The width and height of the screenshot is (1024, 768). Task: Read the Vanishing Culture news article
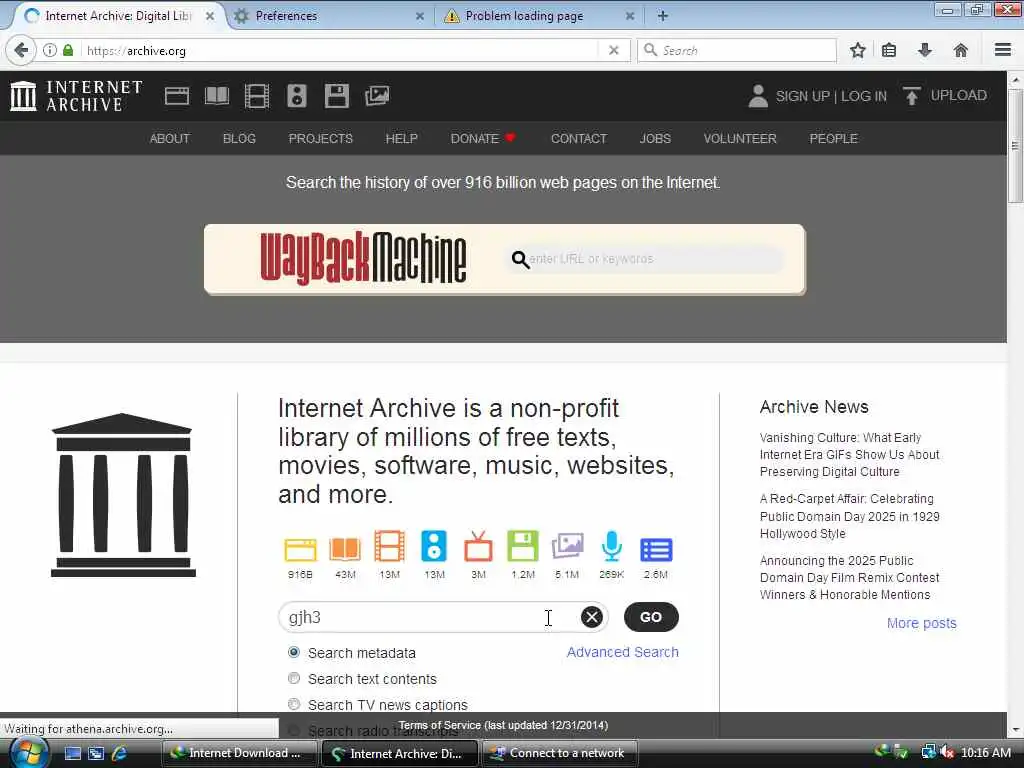(x=849, y=455)
